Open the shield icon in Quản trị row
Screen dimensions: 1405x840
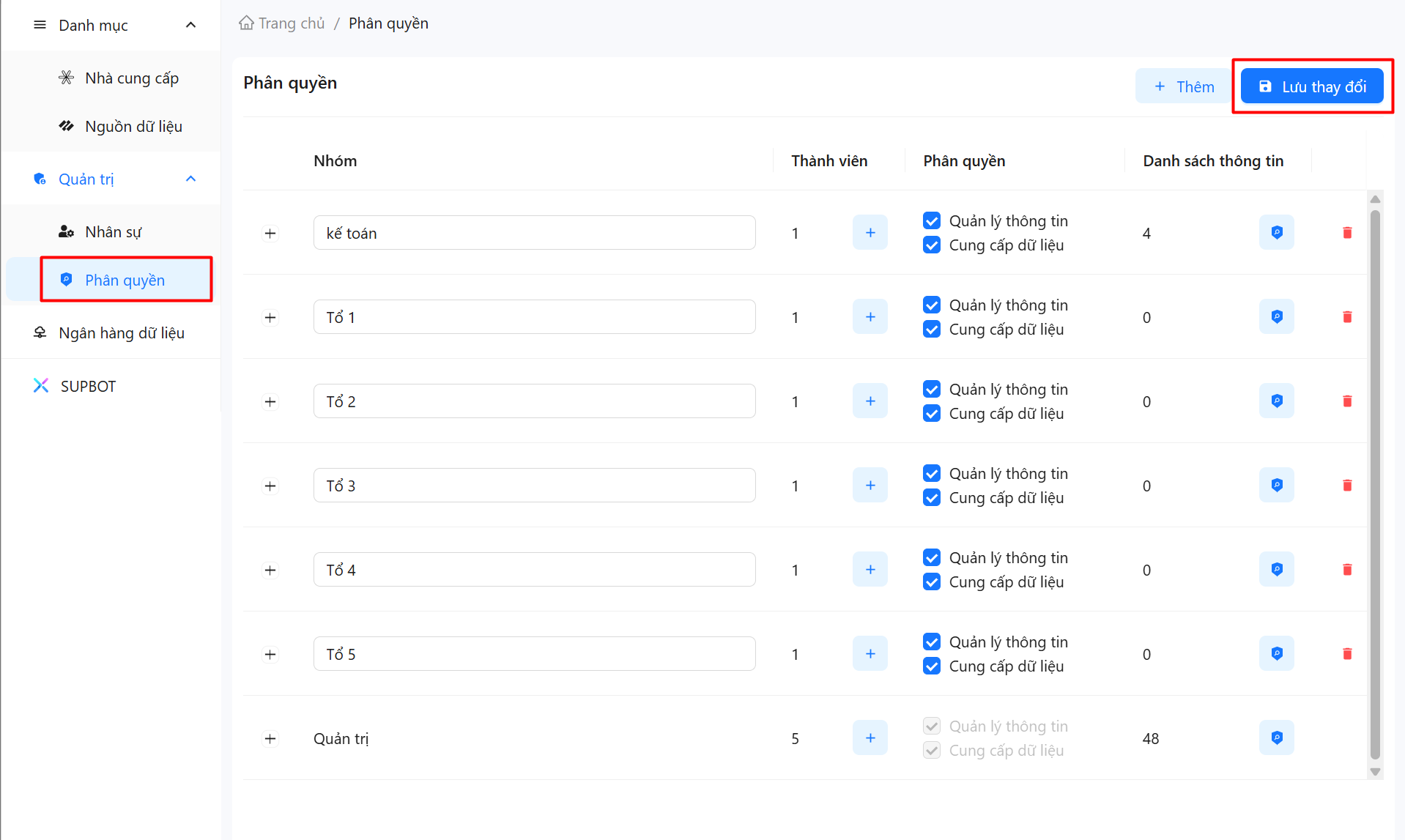click(1276, 738)
